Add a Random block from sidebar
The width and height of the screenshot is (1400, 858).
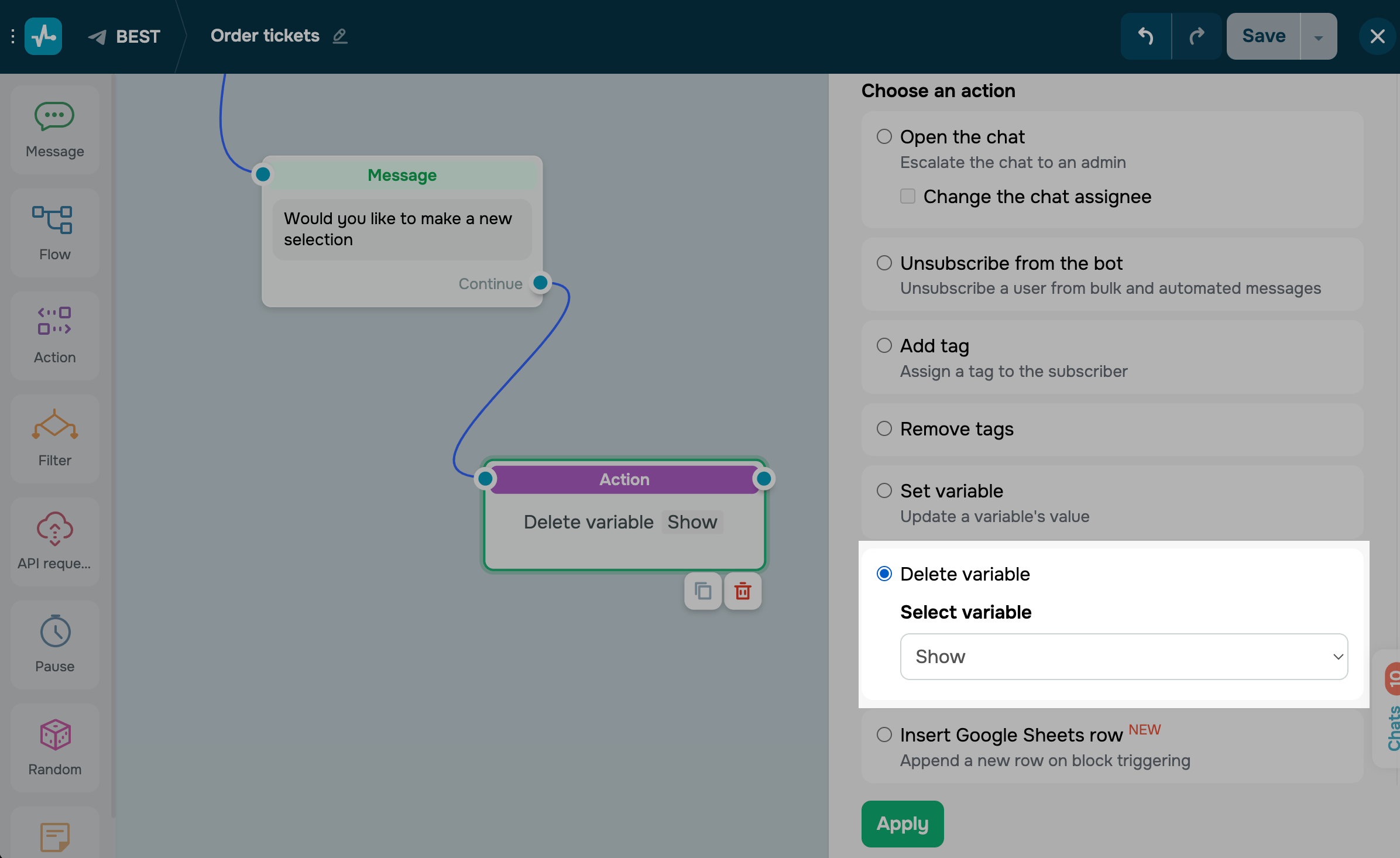(54, 748)
